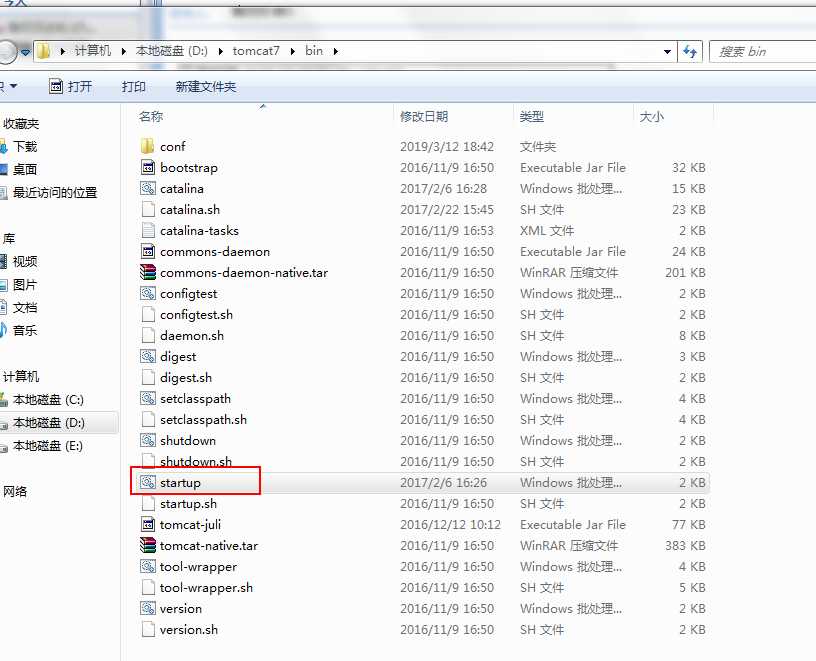This screenshot has width=816, height=661.
Task: Select 本地磁盘 (E:) in sidebar
Action: pyautogui.click(x=48, y=446)
